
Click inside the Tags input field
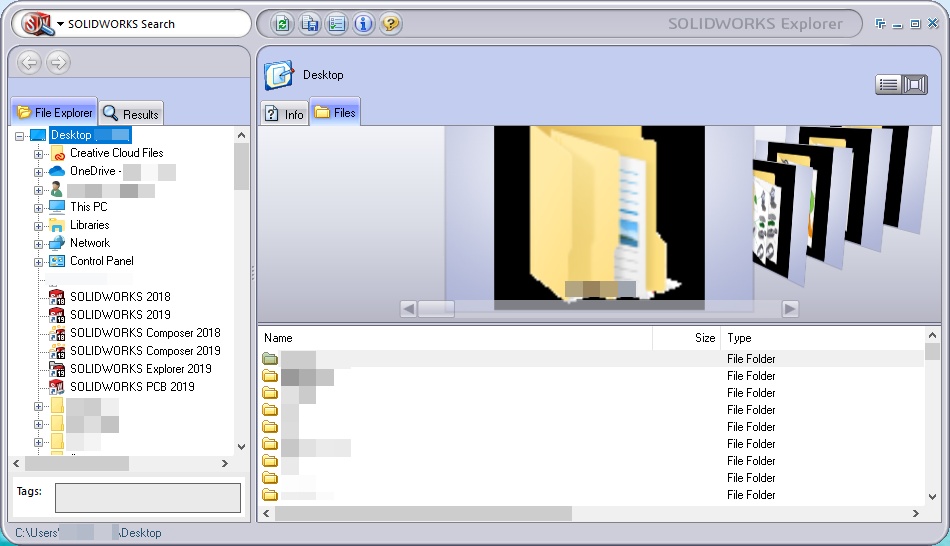pyautogui.click(x=148, y=498)
